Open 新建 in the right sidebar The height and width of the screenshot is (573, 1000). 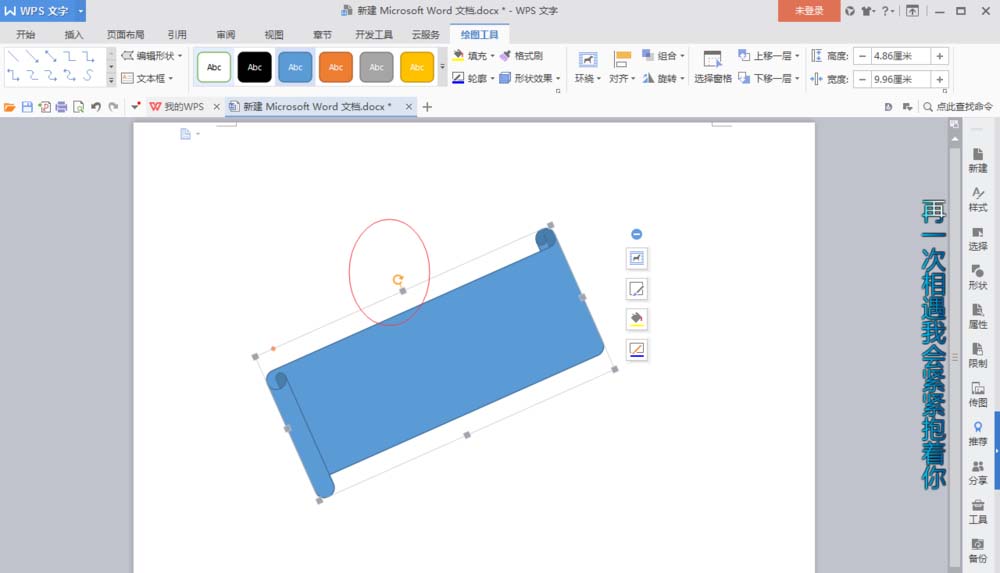(978, 160)
